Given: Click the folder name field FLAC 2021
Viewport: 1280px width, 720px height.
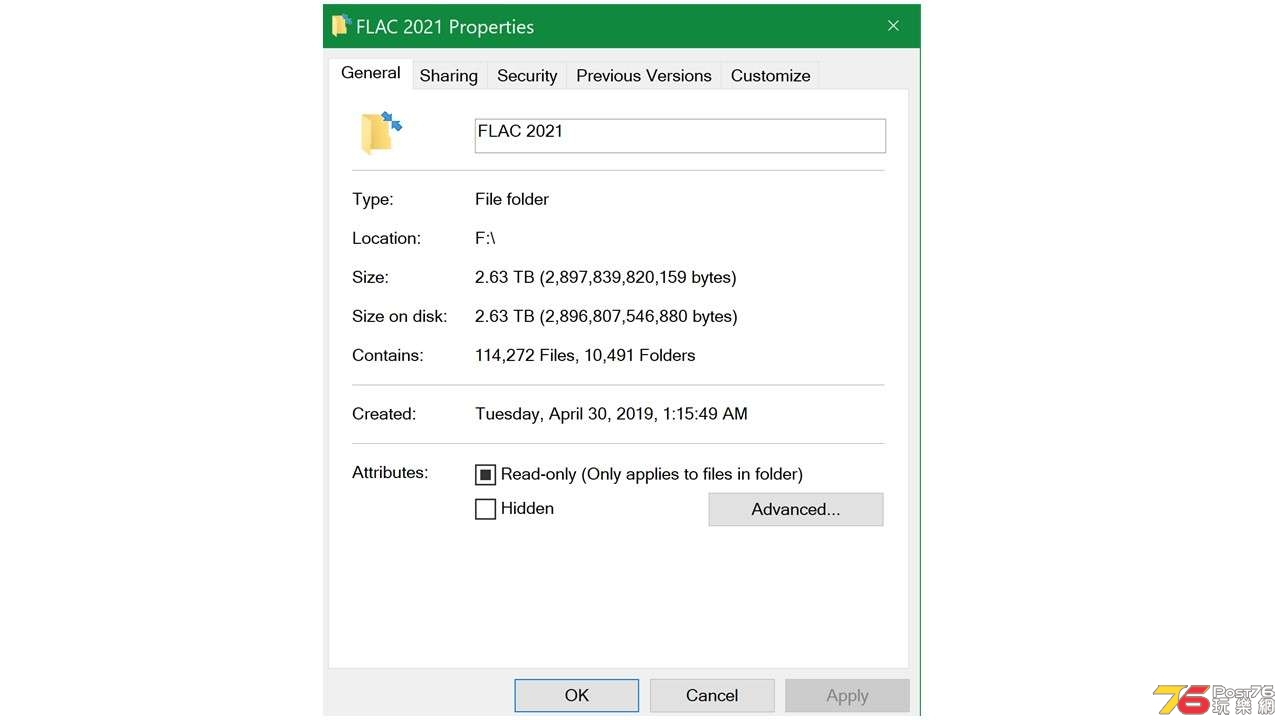Looking at the screenshot, I should pos(680,136).
